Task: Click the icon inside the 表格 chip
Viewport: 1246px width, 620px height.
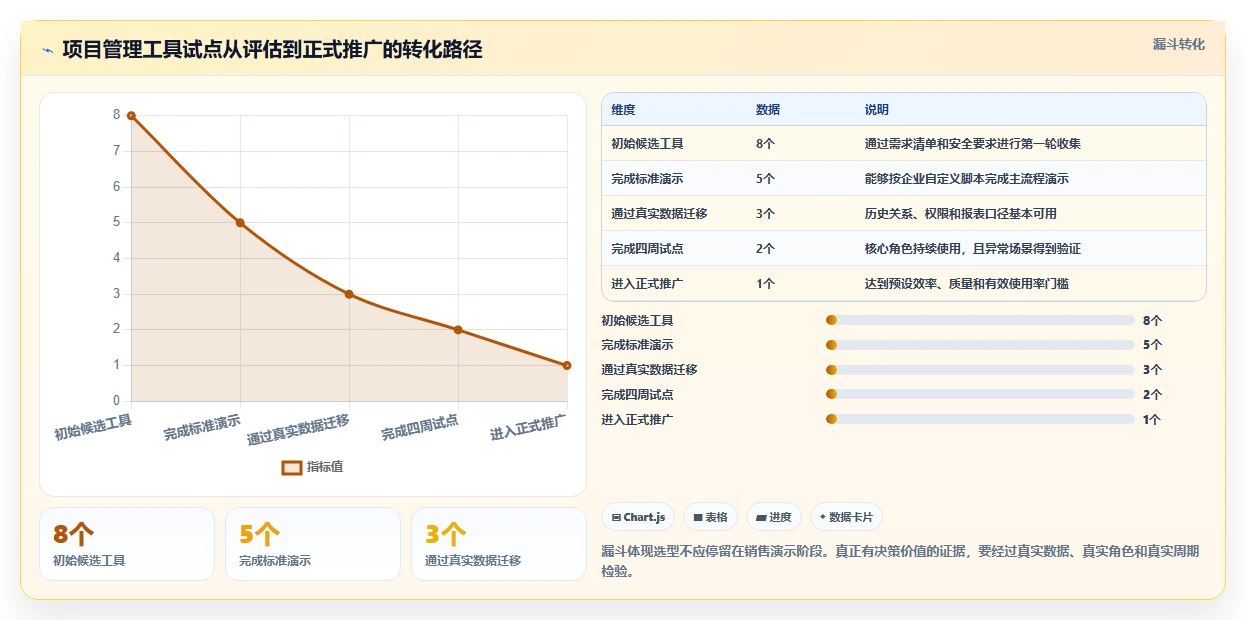Action: coord(697,517)
